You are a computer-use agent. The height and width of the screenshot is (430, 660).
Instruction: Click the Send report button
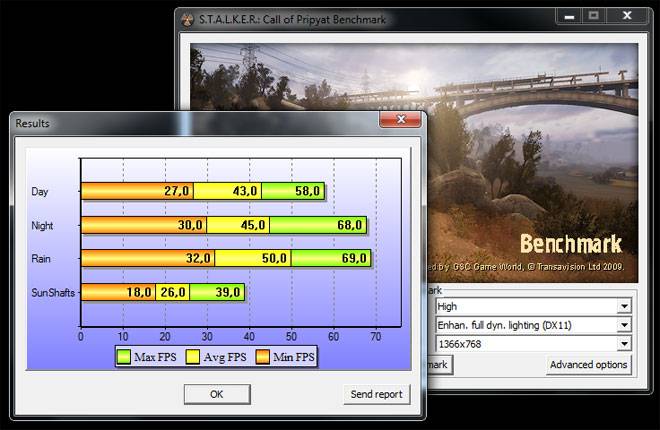[x=376, y=394]
